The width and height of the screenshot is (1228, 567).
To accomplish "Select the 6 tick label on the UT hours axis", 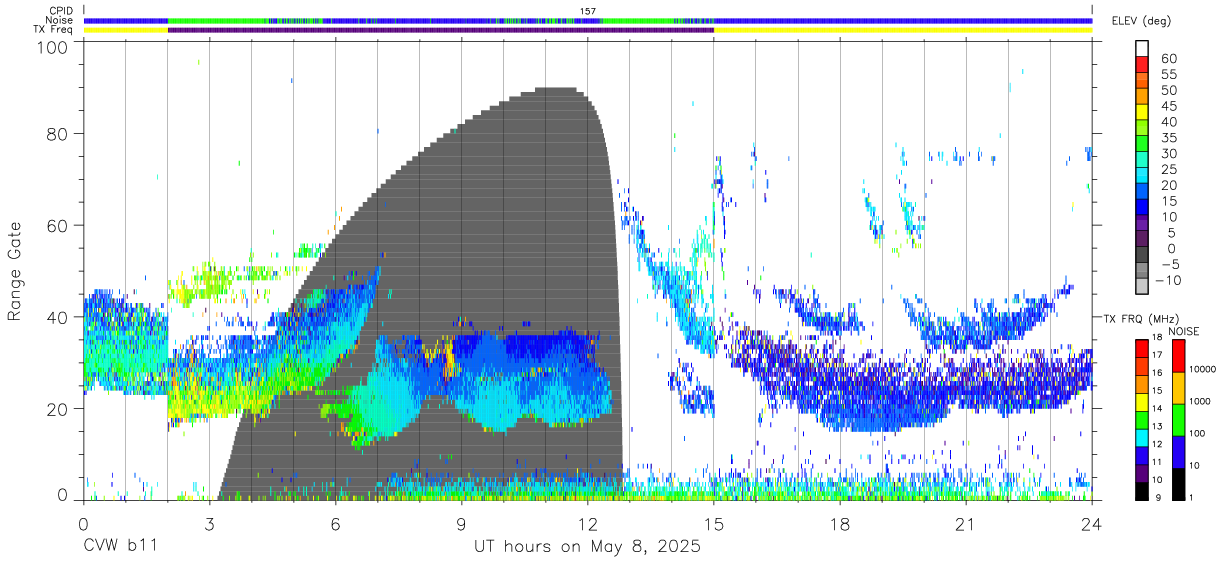I will coord(335,524).
